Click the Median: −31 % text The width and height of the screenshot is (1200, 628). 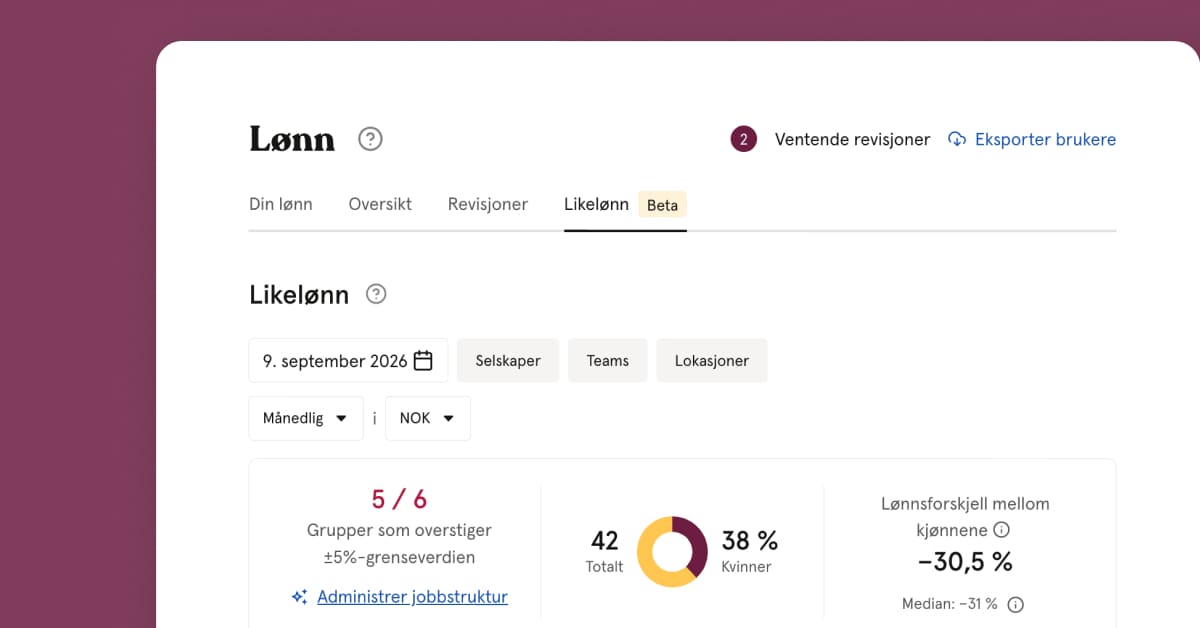tap(951, 604)
